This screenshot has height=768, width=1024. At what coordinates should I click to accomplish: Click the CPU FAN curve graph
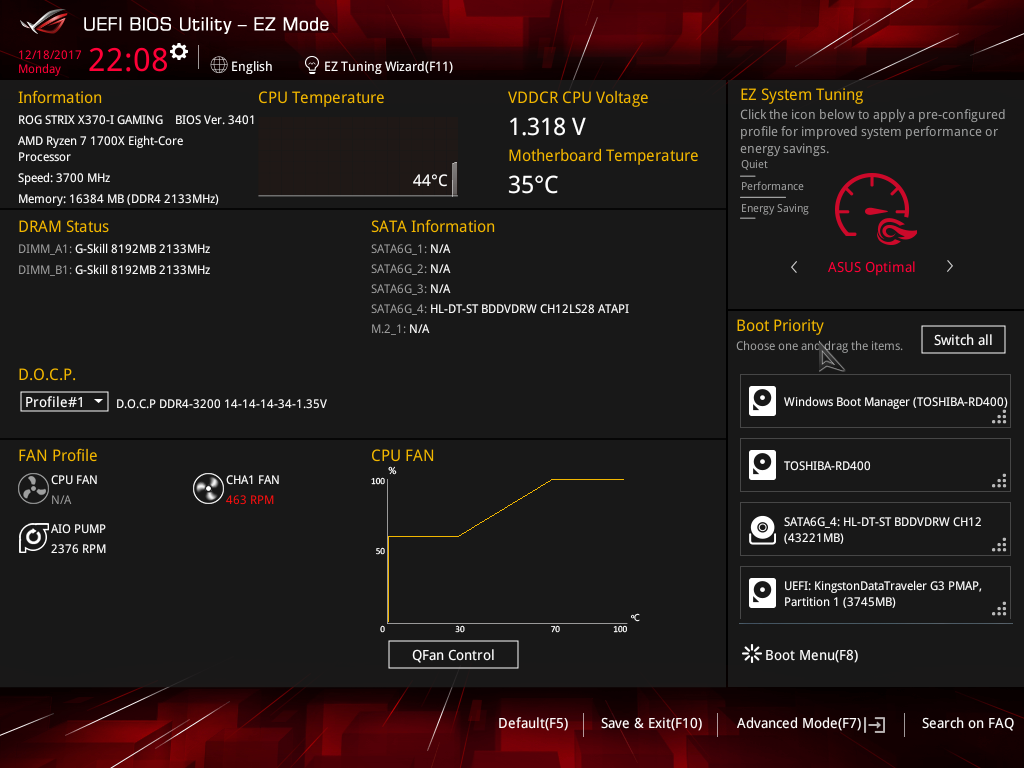[506, 549]
